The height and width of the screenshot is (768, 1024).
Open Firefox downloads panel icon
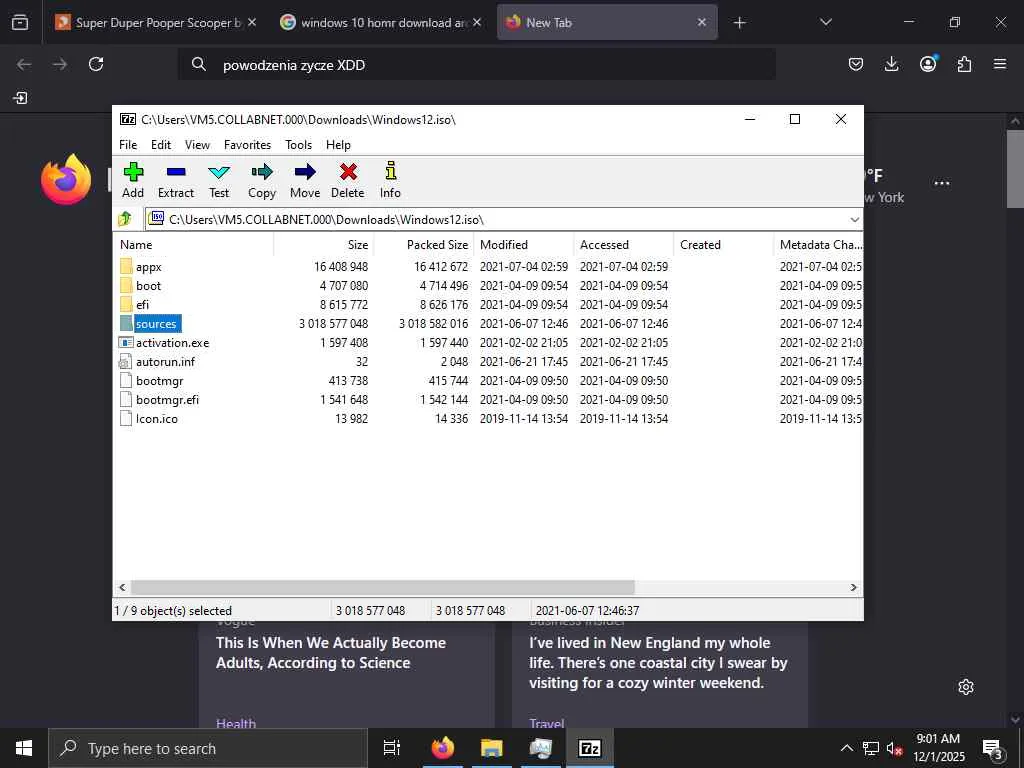click(x=891, y=64)
